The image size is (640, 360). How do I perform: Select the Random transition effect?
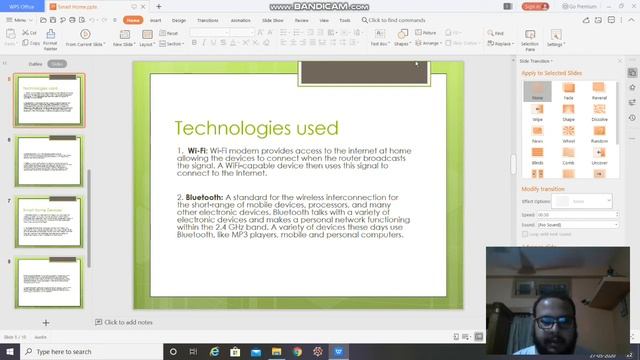tap(599, 134)
